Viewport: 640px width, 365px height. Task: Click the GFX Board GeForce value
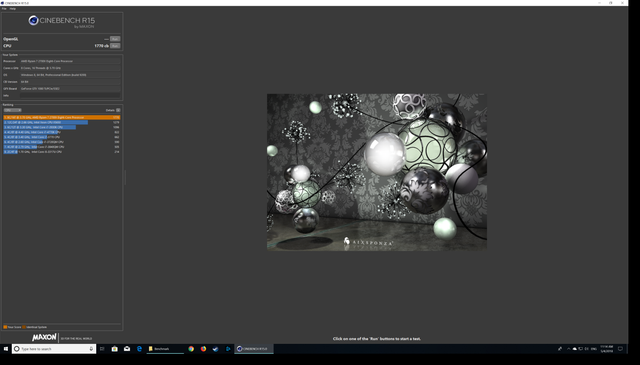point(70,89)
